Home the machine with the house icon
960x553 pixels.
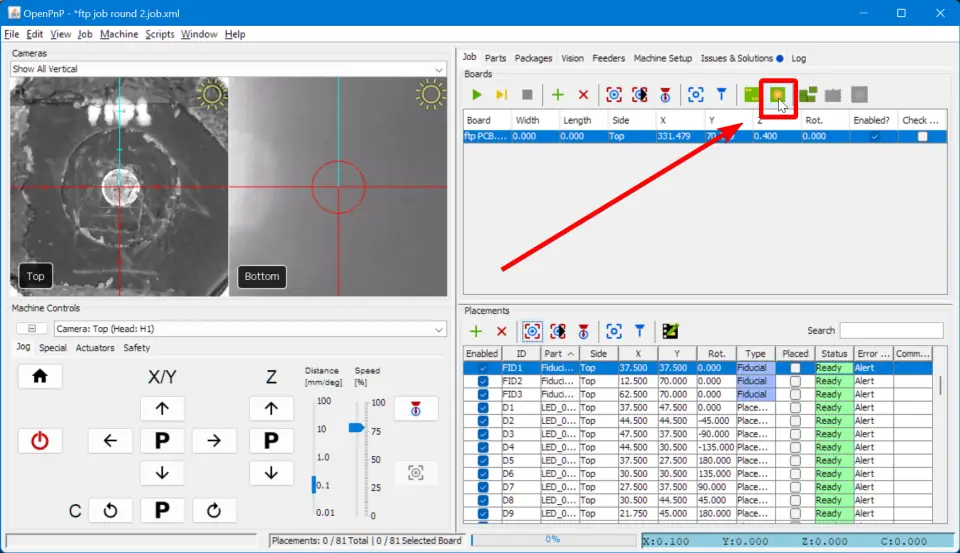click(x=40, y=376)
